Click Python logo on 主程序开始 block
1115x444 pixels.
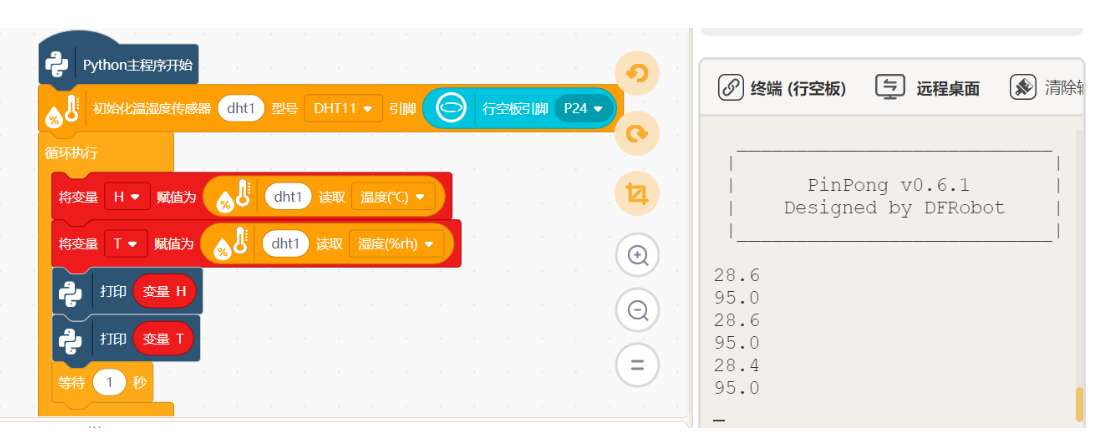coord(58,65)
